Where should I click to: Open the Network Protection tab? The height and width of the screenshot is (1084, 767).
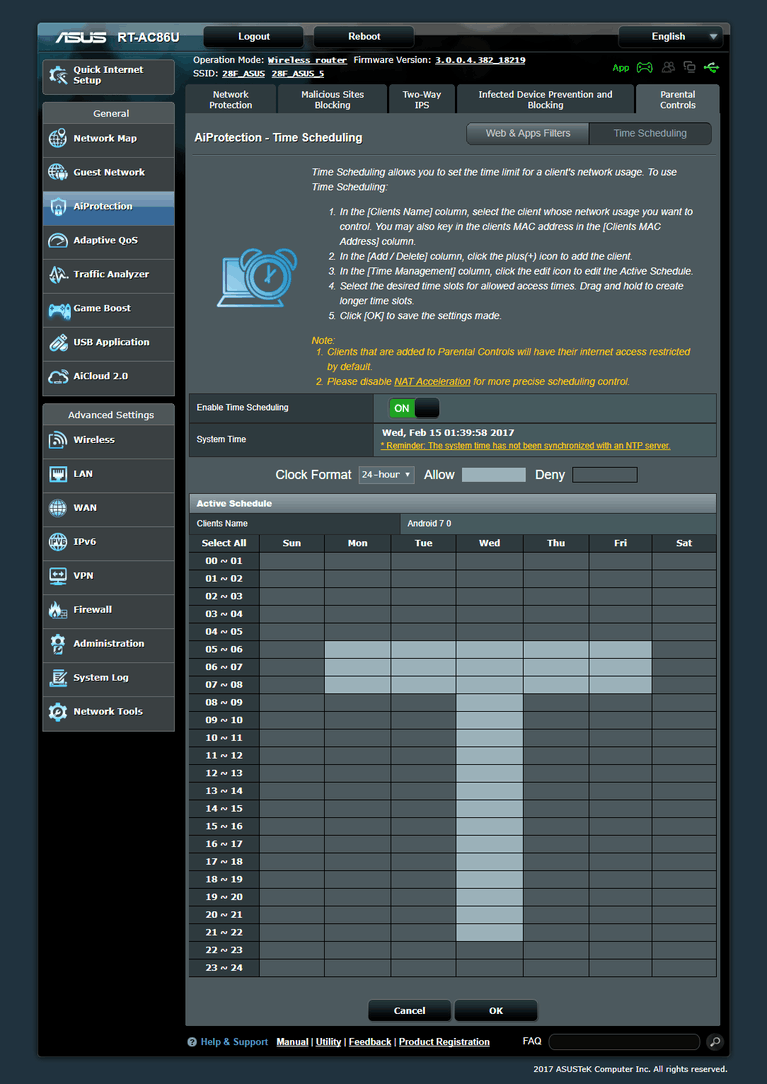(x=230, y=100)
